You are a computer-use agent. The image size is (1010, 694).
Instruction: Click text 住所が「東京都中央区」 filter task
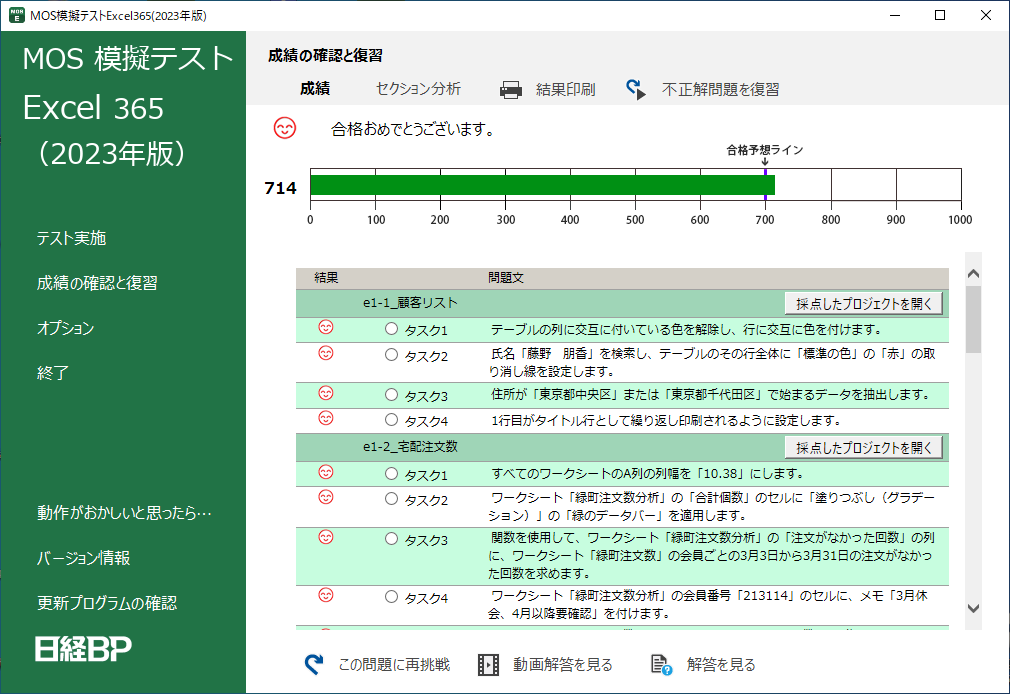click(710, 394)
